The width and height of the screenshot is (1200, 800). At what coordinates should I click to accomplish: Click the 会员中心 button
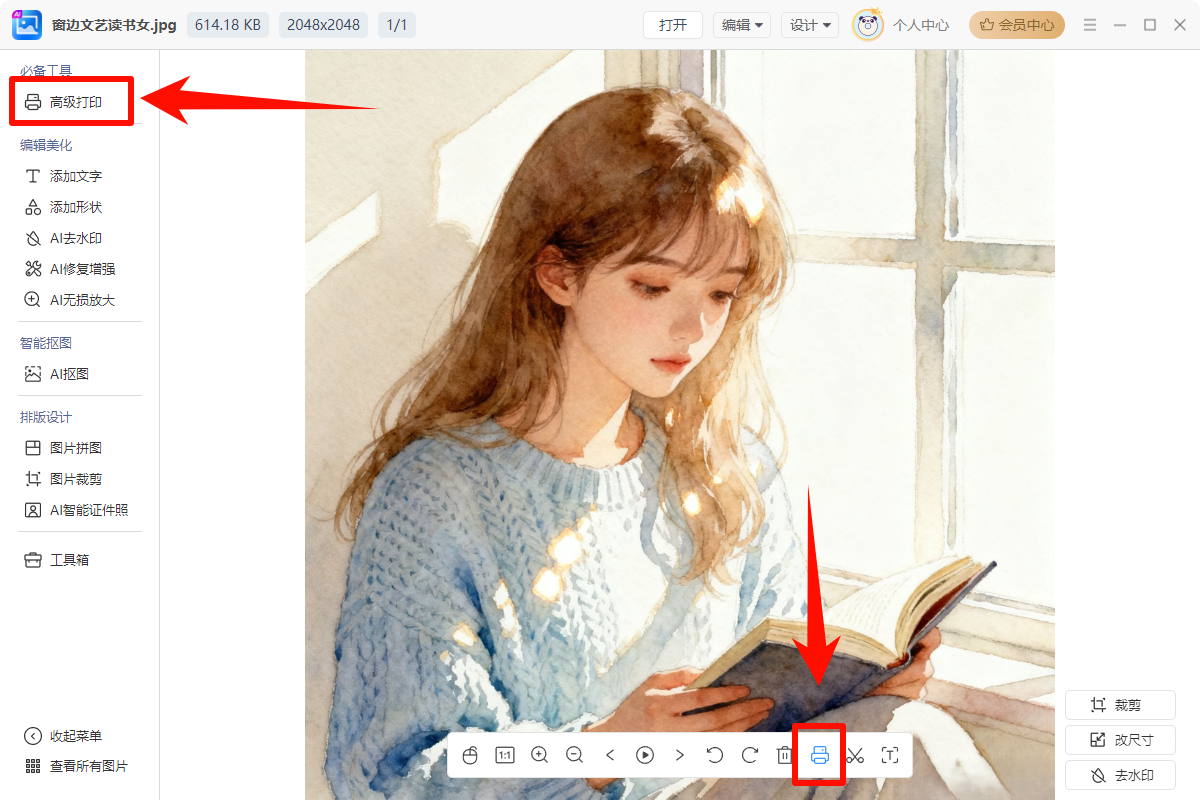(x=1017, y=25)
